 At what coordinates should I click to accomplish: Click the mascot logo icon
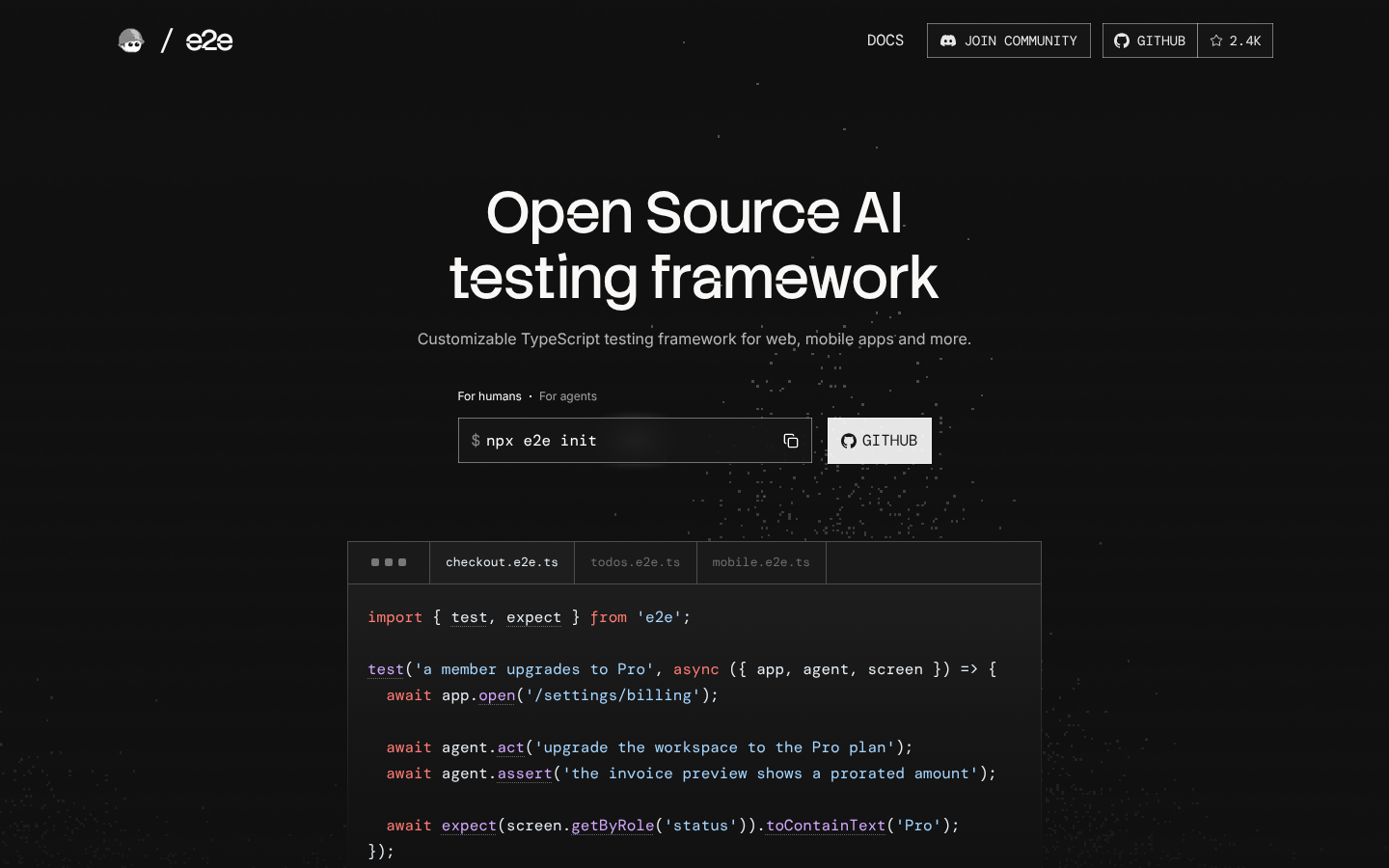[x=130, y=41]
